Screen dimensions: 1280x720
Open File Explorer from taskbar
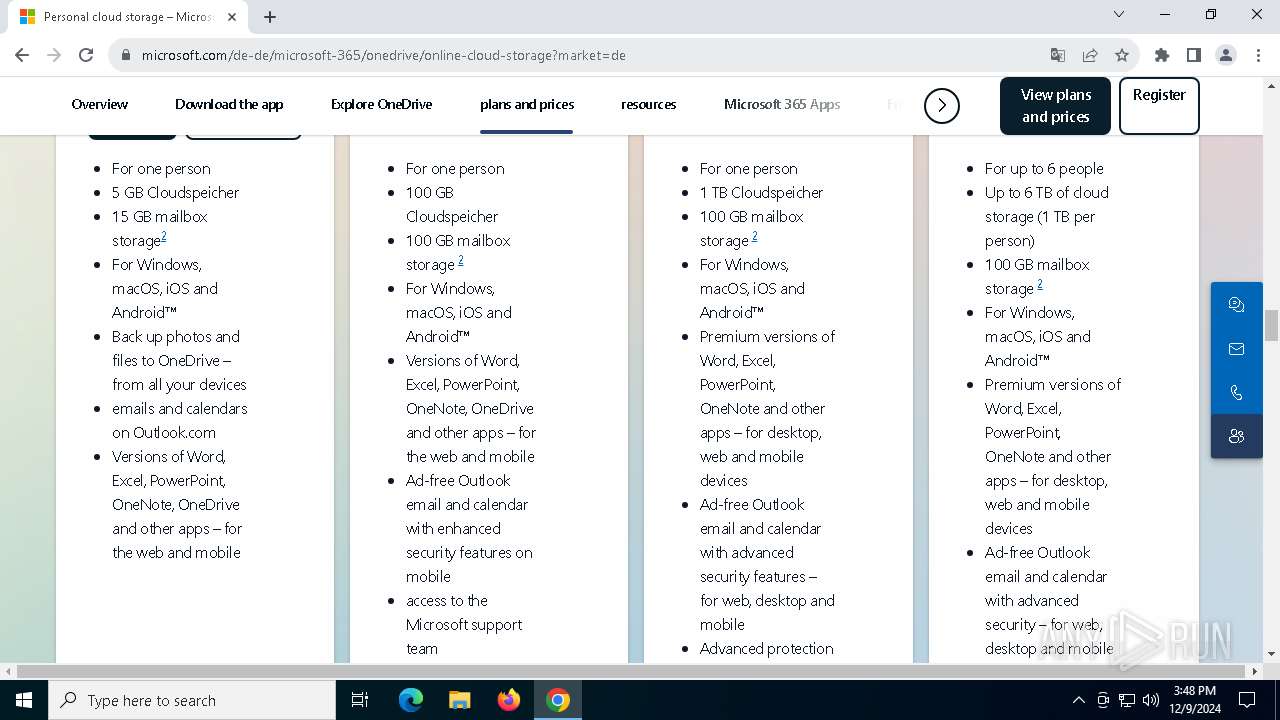(x=459, y=700)
